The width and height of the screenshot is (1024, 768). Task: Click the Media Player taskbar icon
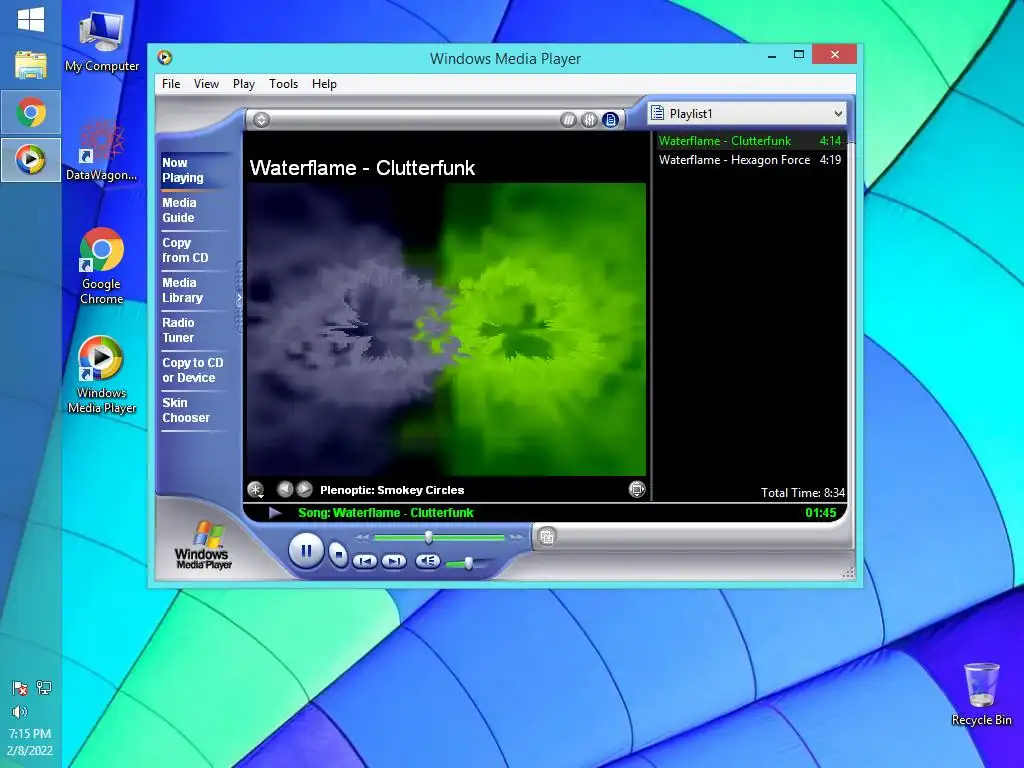[31, 159]
